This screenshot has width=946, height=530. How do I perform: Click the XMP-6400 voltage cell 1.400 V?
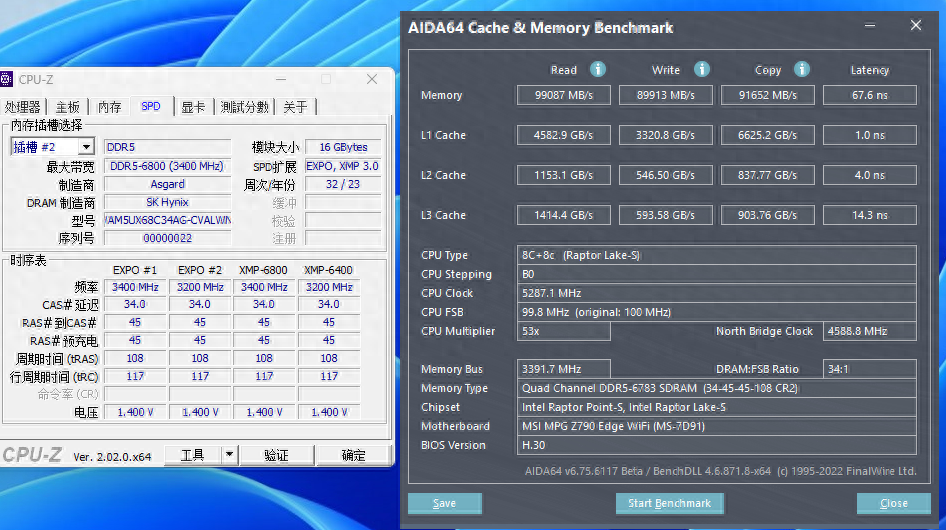point(329,412)
